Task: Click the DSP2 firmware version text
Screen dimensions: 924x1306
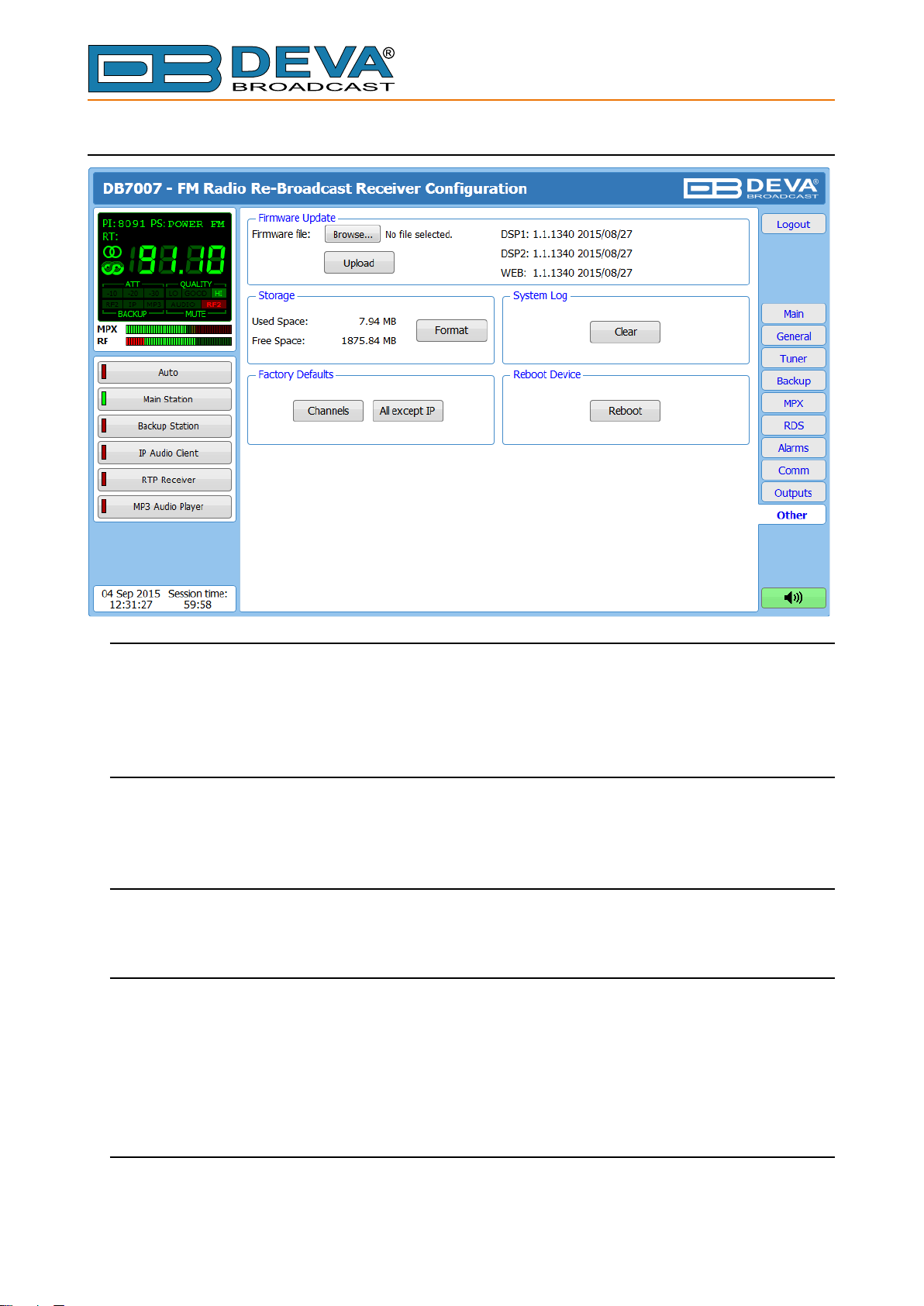Action: pos(567,253)
